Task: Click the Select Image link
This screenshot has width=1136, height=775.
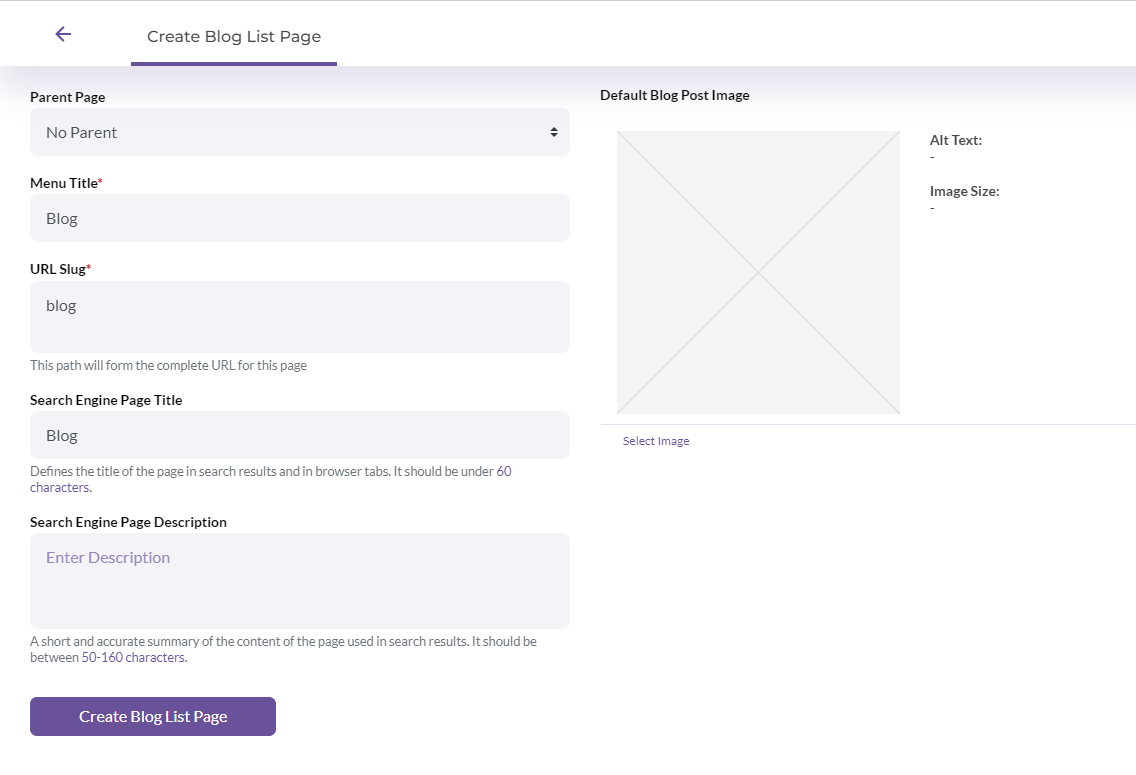Action: [656, 441]
